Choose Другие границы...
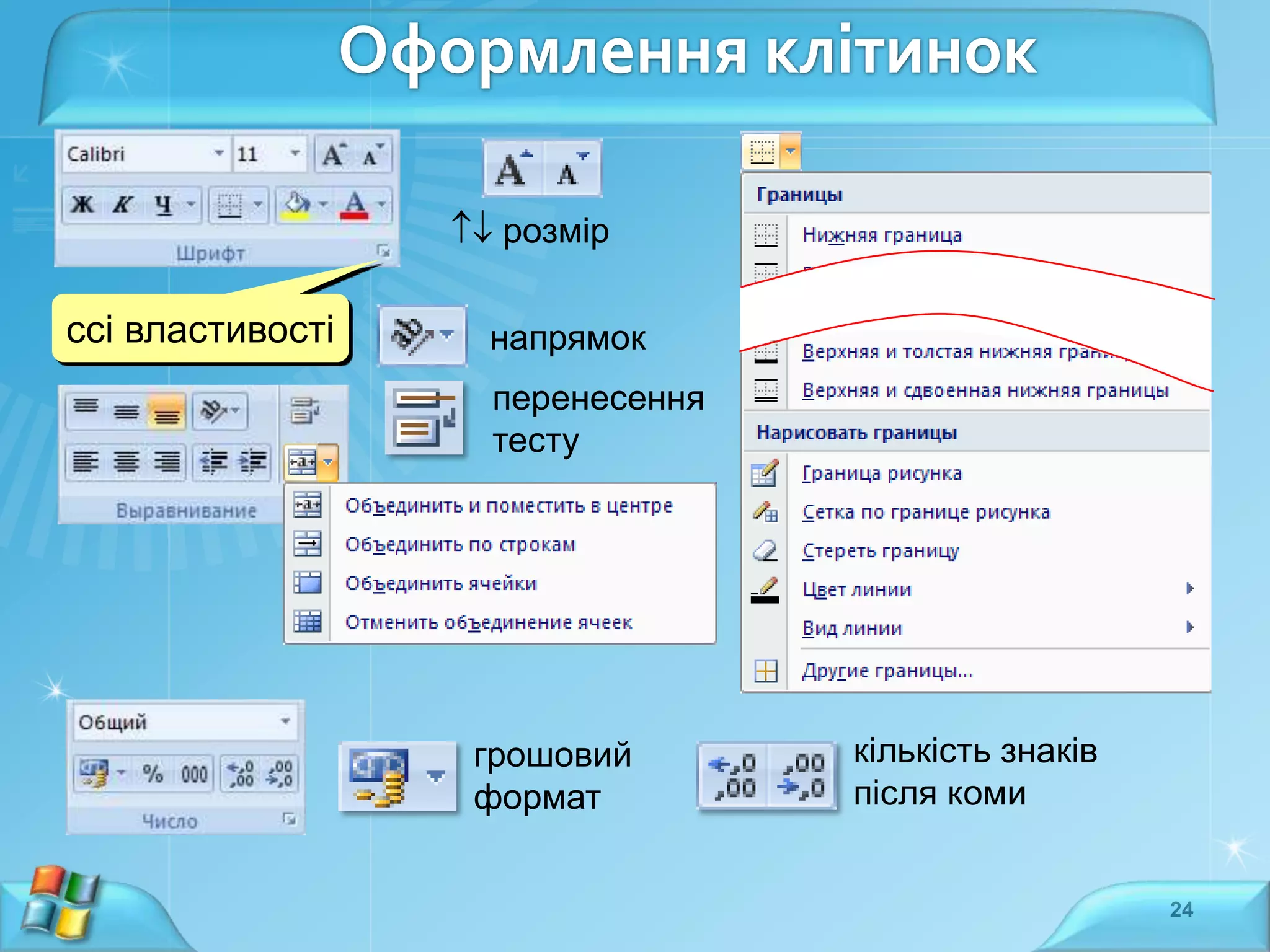The width and height of the screenshot is (1270, 952). [976, 671]
